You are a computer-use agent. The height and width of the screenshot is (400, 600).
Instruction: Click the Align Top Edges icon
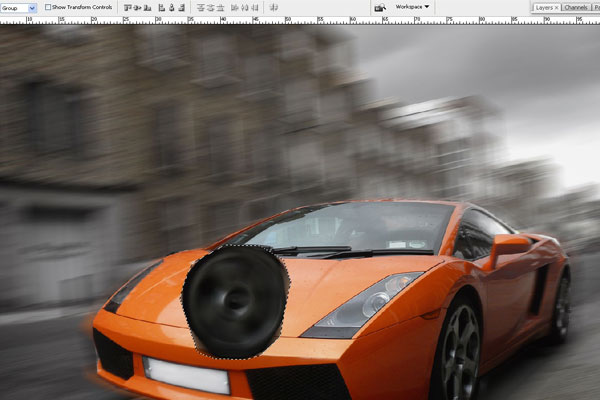(x=128, y=7)
